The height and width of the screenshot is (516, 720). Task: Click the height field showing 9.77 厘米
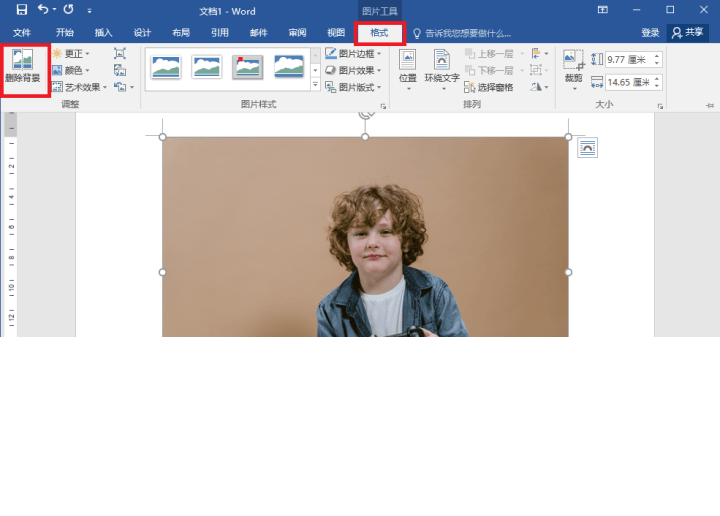point(629,59)
